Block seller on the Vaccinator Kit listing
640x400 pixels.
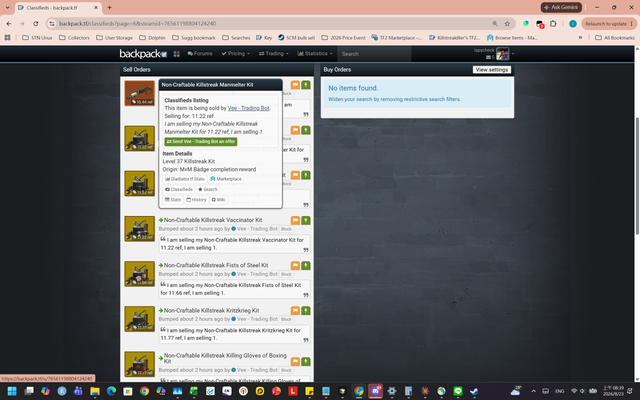[x=286, y=229]
